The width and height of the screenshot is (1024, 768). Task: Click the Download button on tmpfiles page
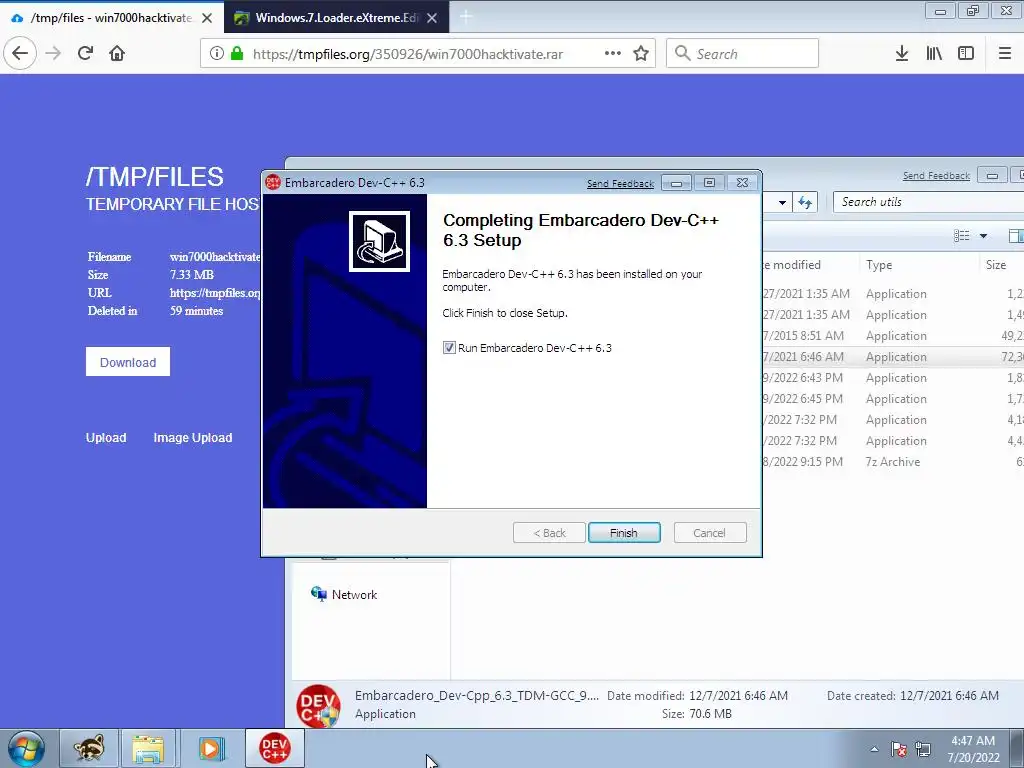click(128, 362)
